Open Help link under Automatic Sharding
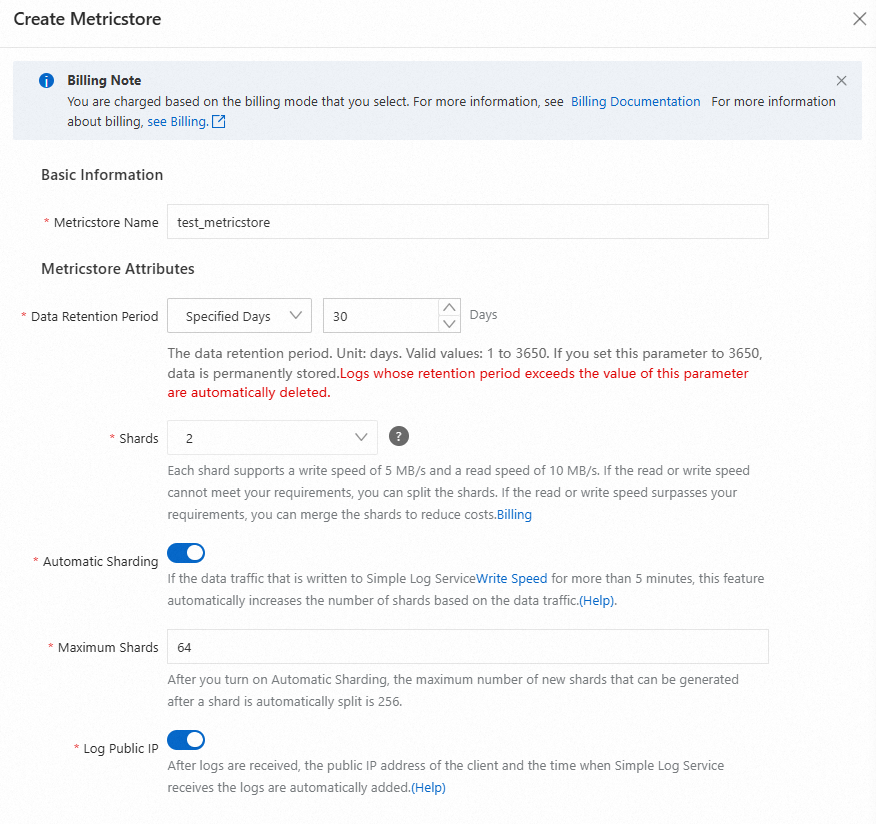876x824 pixels. [597, 601]
